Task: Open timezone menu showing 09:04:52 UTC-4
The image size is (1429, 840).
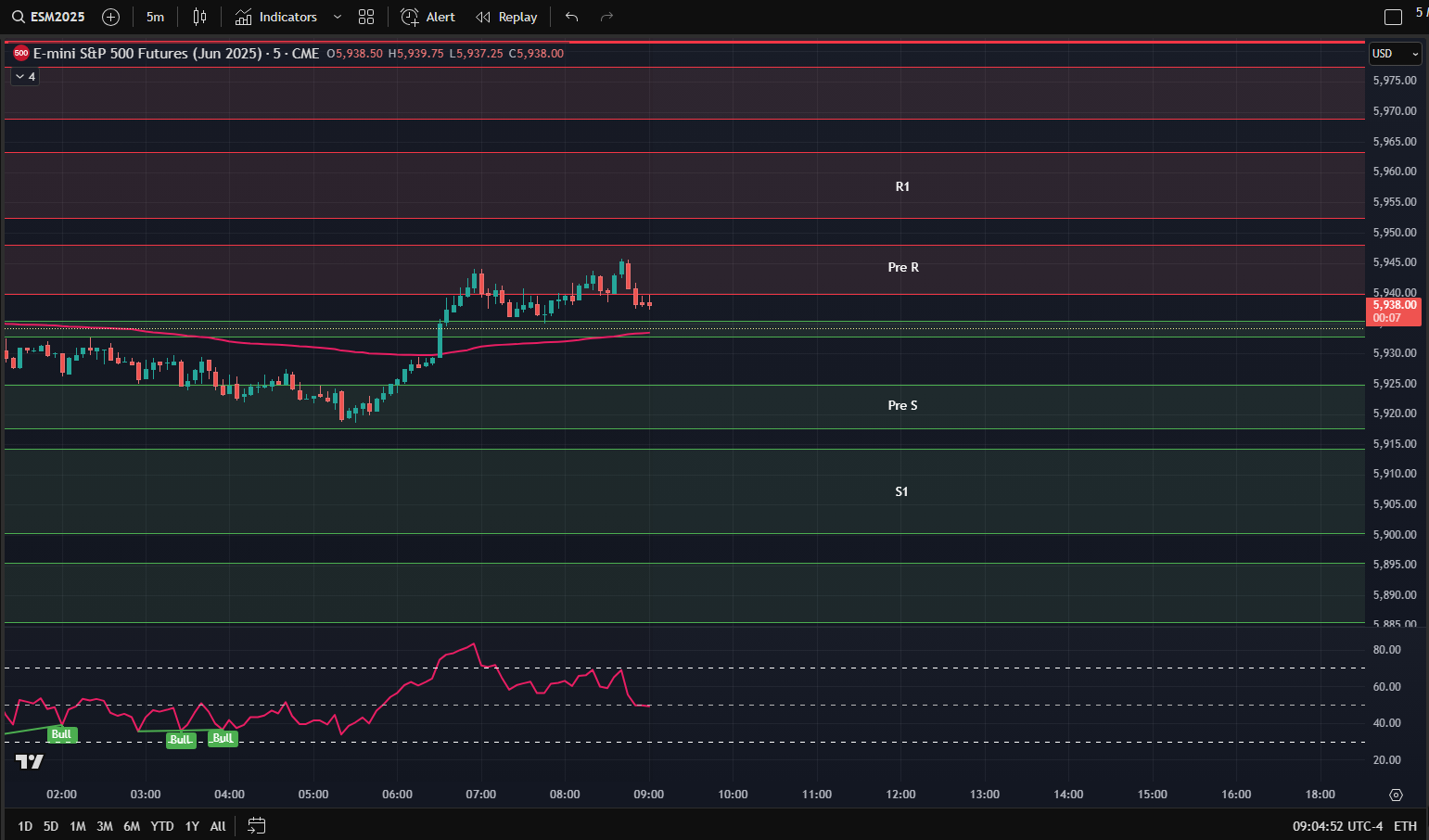Action: coord(1337,826)
